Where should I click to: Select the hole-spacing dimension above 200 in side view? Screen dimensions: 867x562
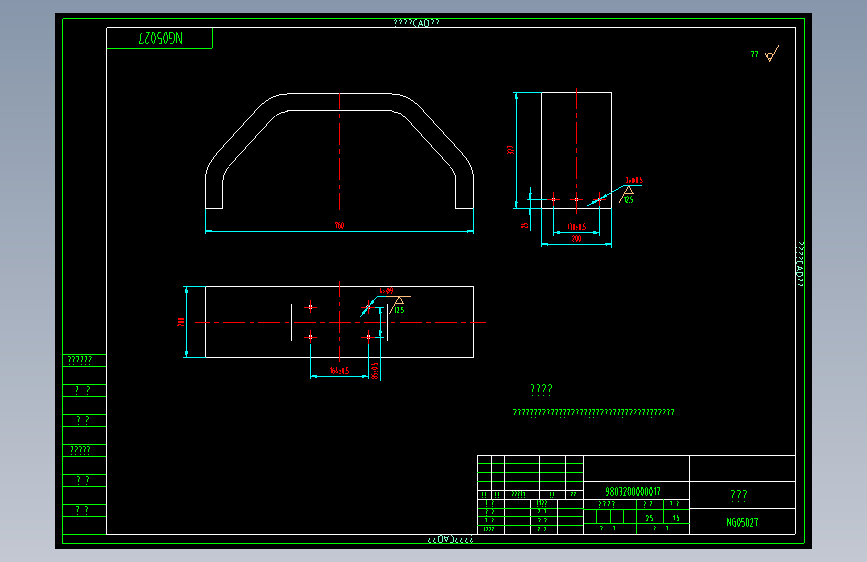[x=576, y=227]
